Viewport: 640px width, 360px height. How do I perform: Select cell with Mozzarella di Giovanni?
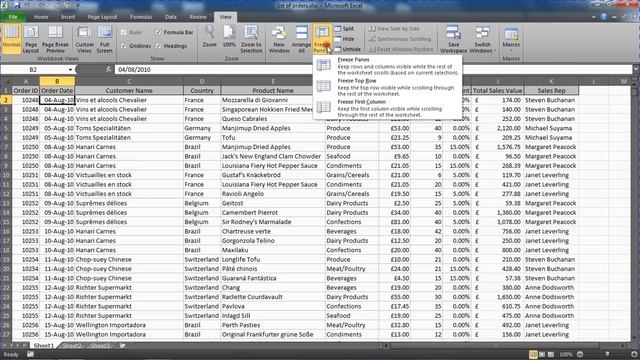click(x=273, y=100)
